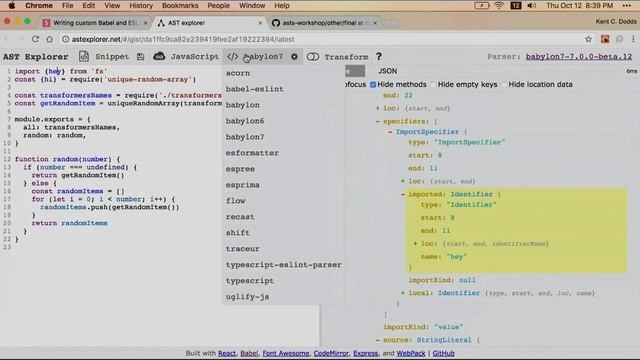Collapse the specifiers node

pos(378,121)
